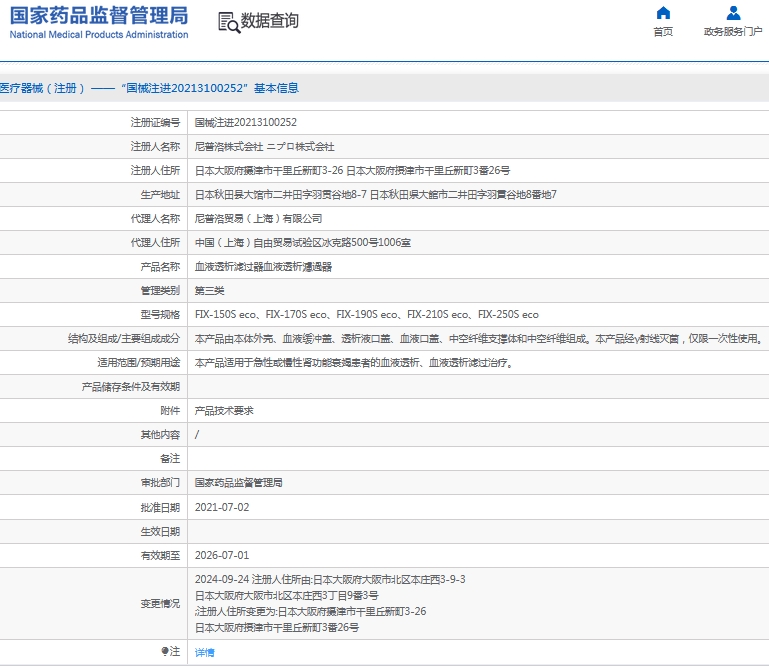Viewport: 769px width, 667px height.
Task: Click the 适用范围/预期用途 label
Action: coord(138,363)
